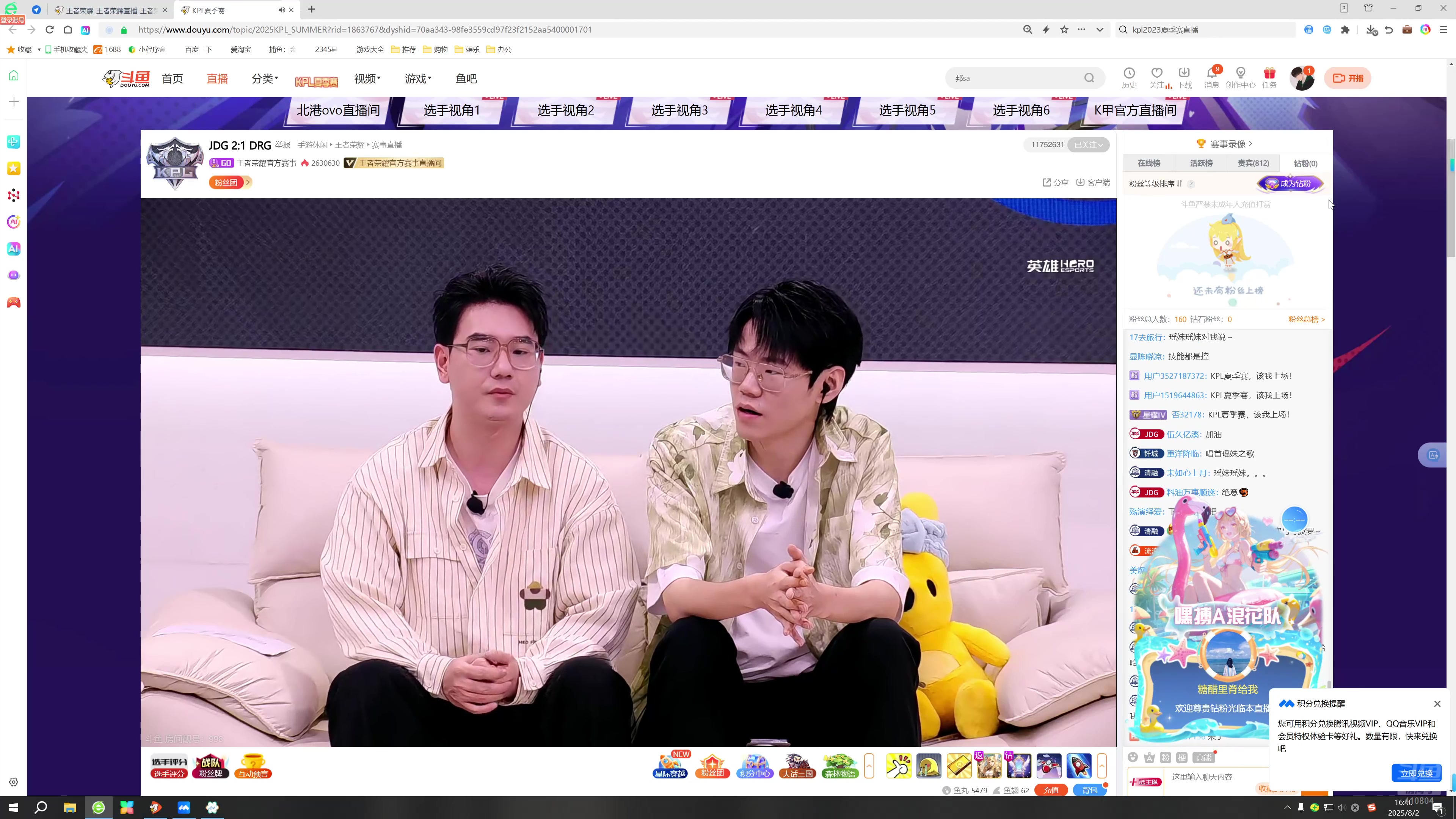The height and width of the screenshot is (819, 1456).
Task: Click the 客户端 client download icon
Action: (x=1092, y=182)
